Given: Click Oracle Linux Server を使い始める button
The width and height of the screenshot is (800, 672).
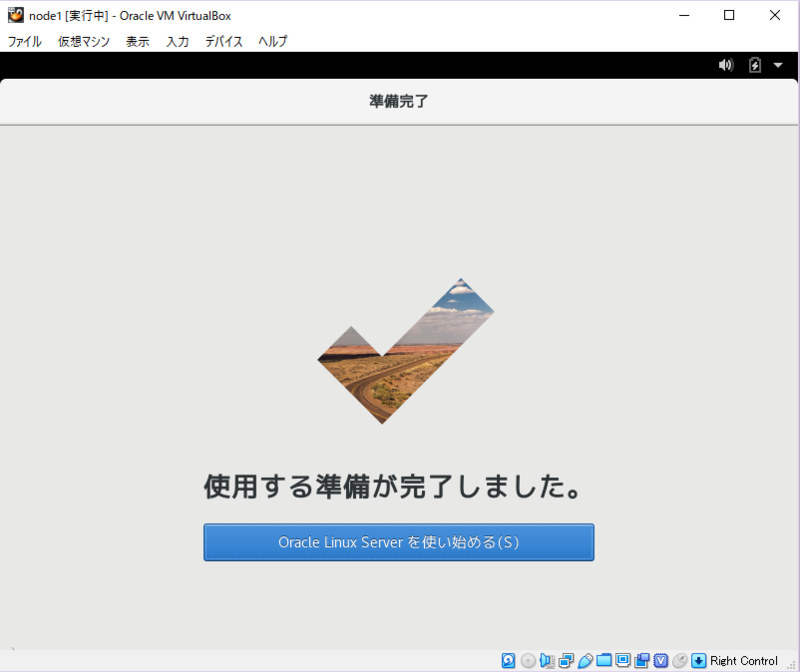Looking at the screenshot, I should [398, 542].
